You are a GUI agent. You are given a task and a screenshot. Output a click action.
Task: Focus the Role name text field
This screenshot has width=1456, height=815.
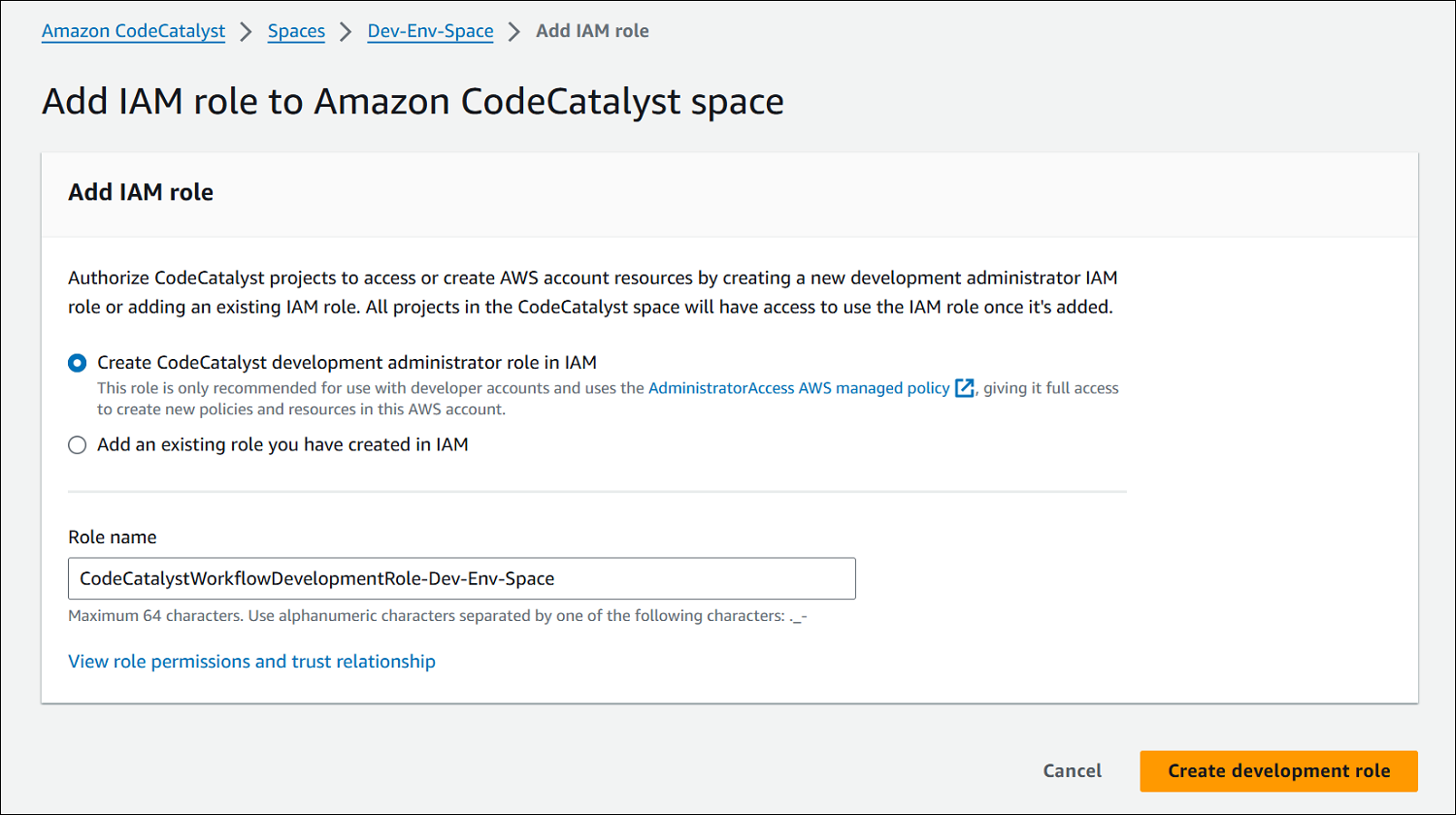coord(461,578)
